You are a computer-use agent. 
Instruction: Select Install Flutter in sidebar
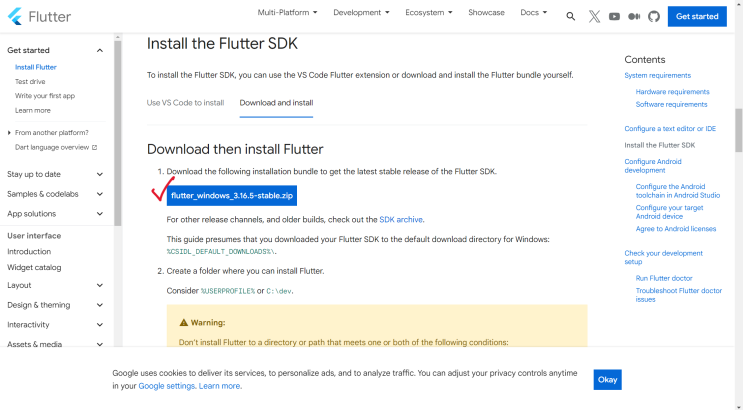[x=36, y=67]
